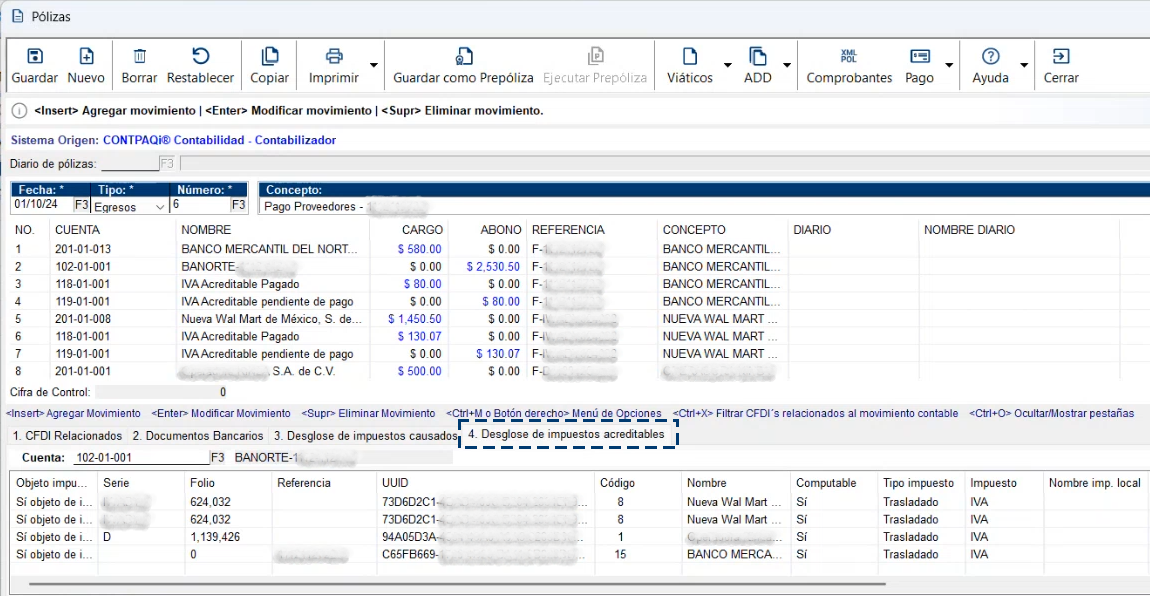The image size is (1150, 596).
Task: Create a new póliza with Nuevo
Action: 86,57
